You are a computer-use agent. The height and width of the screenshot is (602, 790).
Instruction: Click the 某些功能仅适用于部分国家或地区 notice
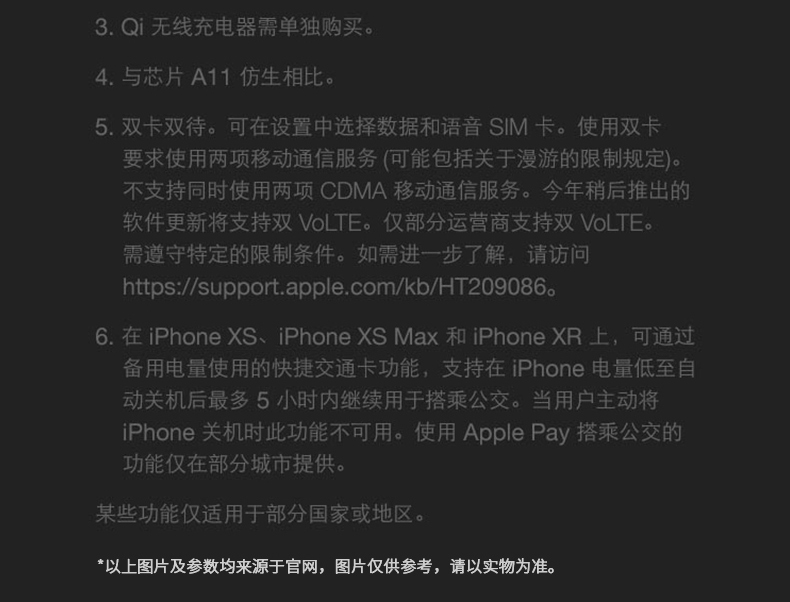[260, 514]
